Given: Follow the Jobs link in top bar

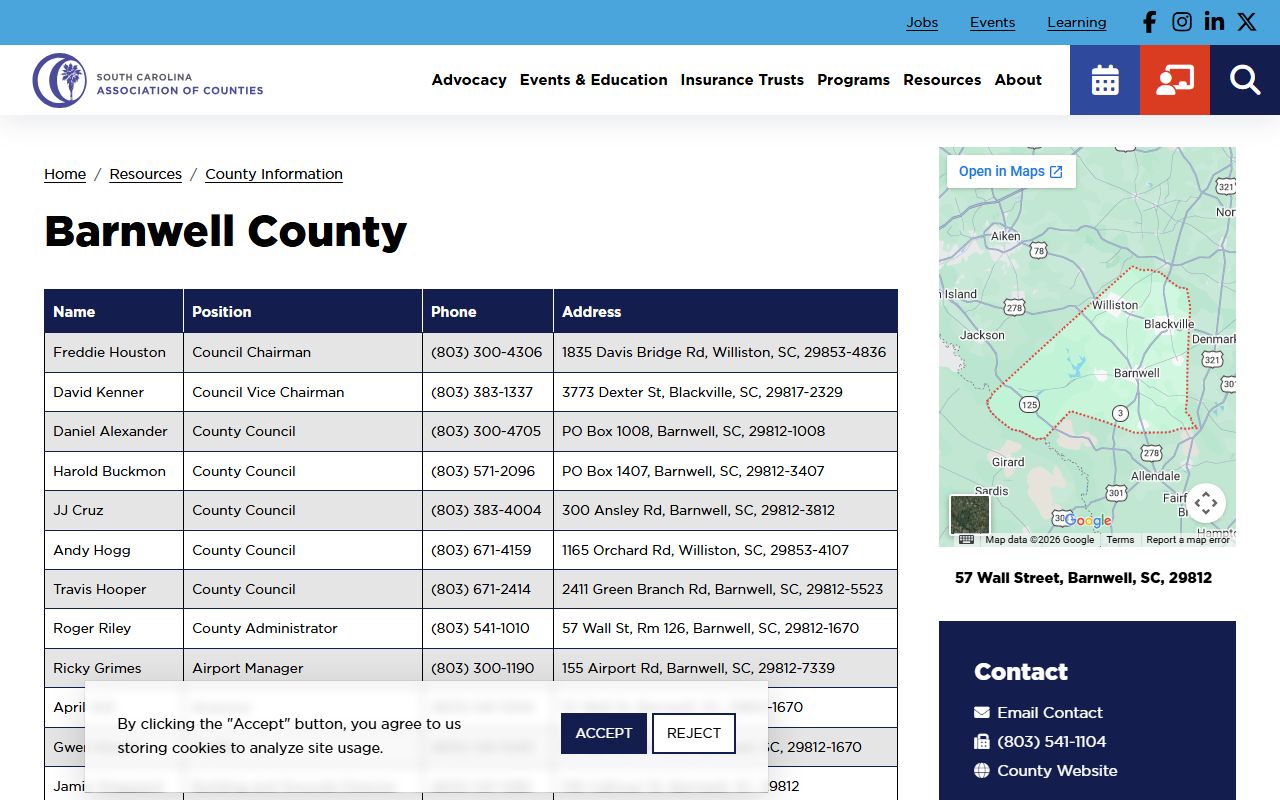Looking at the screenshot, I should point(922,22).
